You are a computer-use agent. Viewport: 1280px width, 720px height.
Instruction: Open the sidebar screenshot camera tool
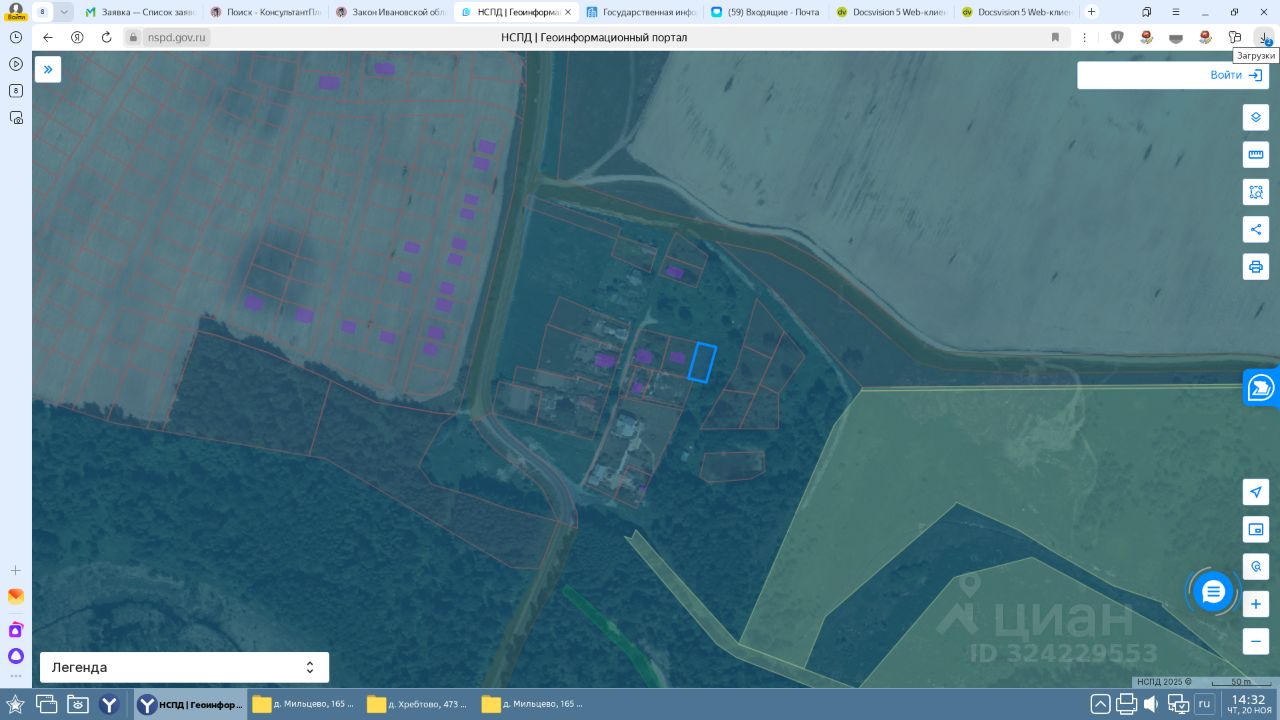click(16, 117)
